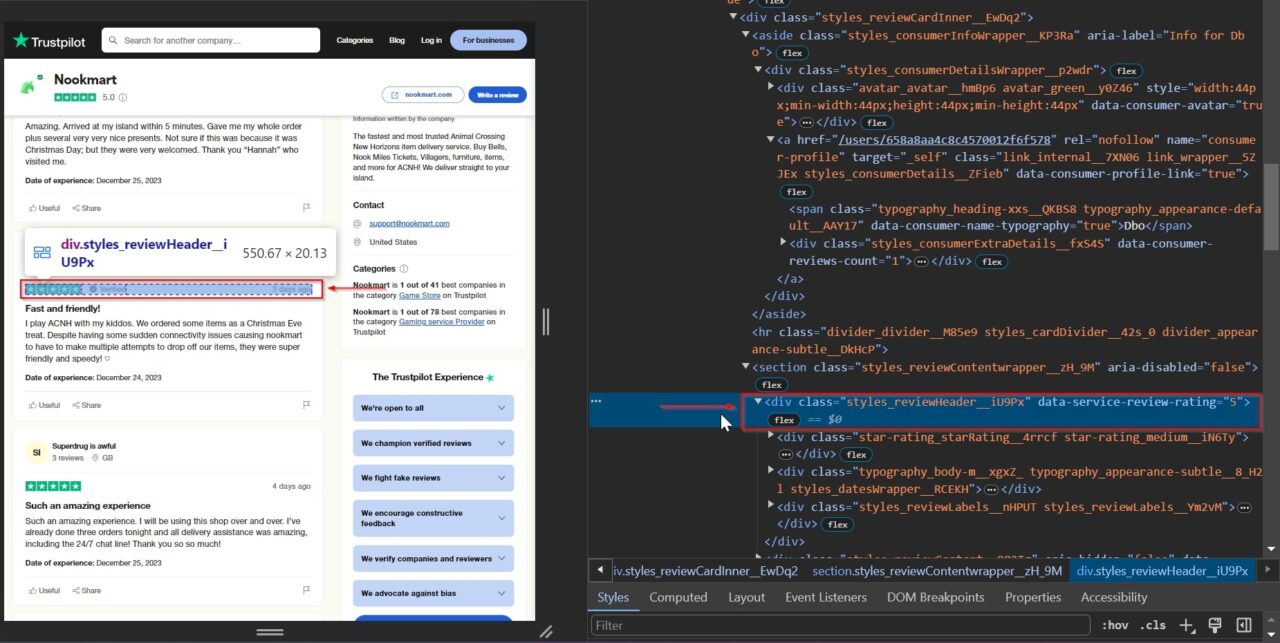
Task: Click the ellipsis after the reviewLabels div tag
Action: (x=1245, y=507)
